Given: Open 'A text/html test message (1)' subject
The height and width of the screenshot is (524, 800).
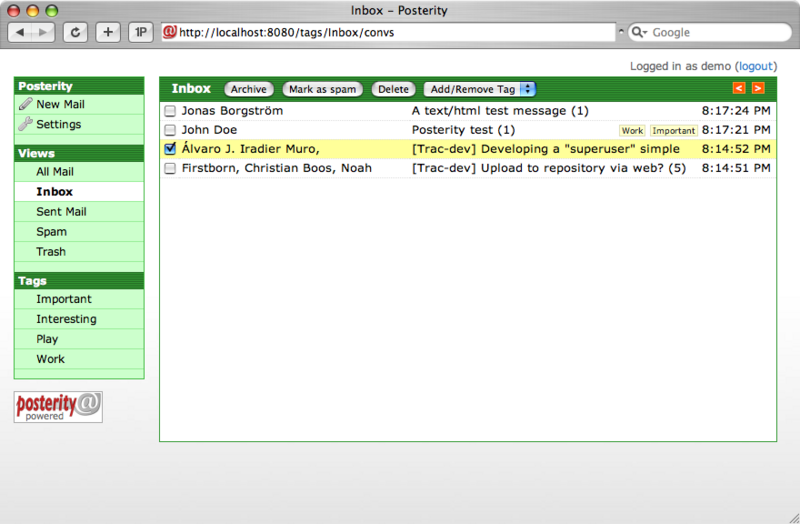Looking at the screenshot, I should tap(500, 111).
